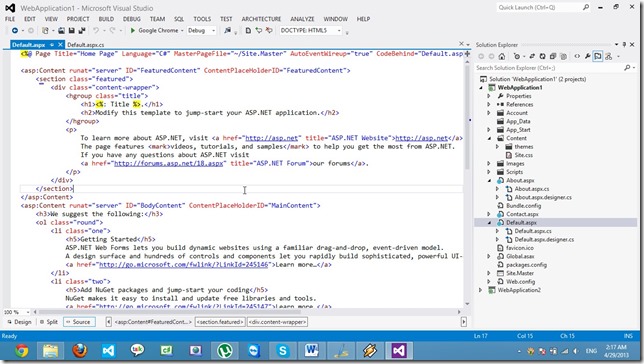This screenshot has width=644, height=364.
Task: Open Microsoft Word from the taskbar
Action: [x=312, y=351]
